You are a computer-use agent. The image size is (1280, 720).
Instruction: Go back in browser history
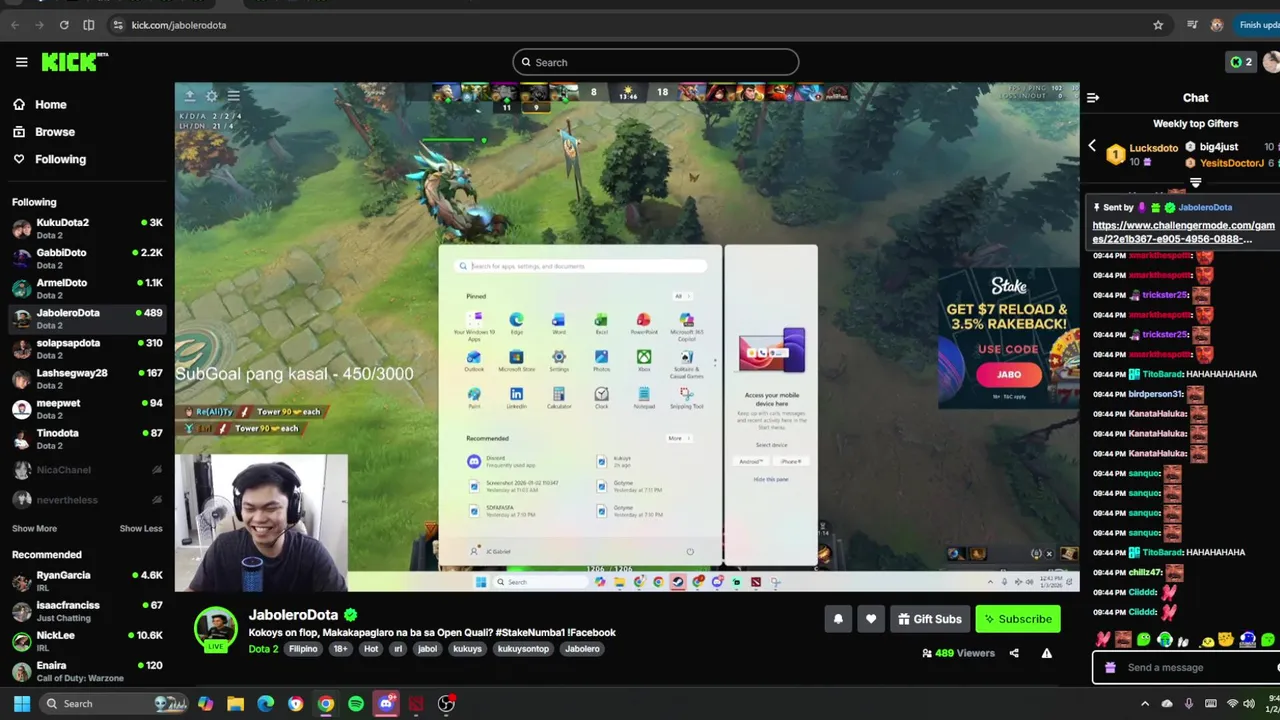(14, 25)
